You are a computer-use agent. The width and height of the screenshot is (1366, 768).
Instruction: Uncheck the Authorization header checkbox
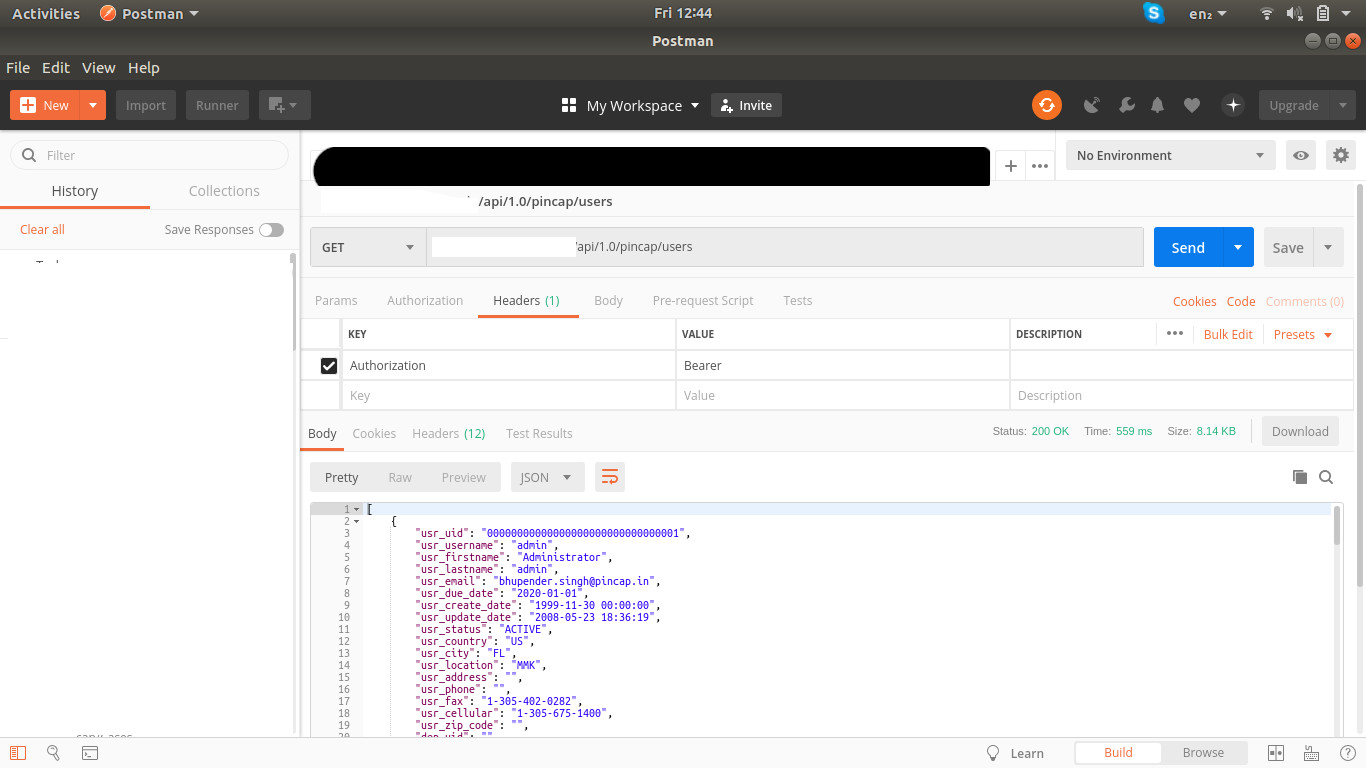pos(329,366)
